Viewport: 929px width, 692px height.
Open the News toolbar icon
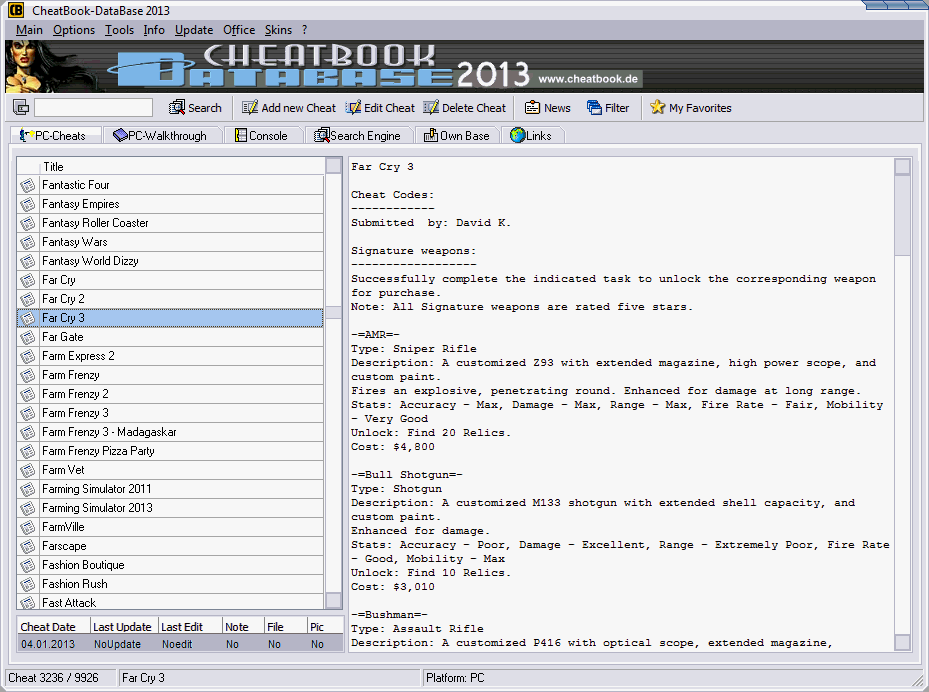pyautogui.click(x=533, y=107)
